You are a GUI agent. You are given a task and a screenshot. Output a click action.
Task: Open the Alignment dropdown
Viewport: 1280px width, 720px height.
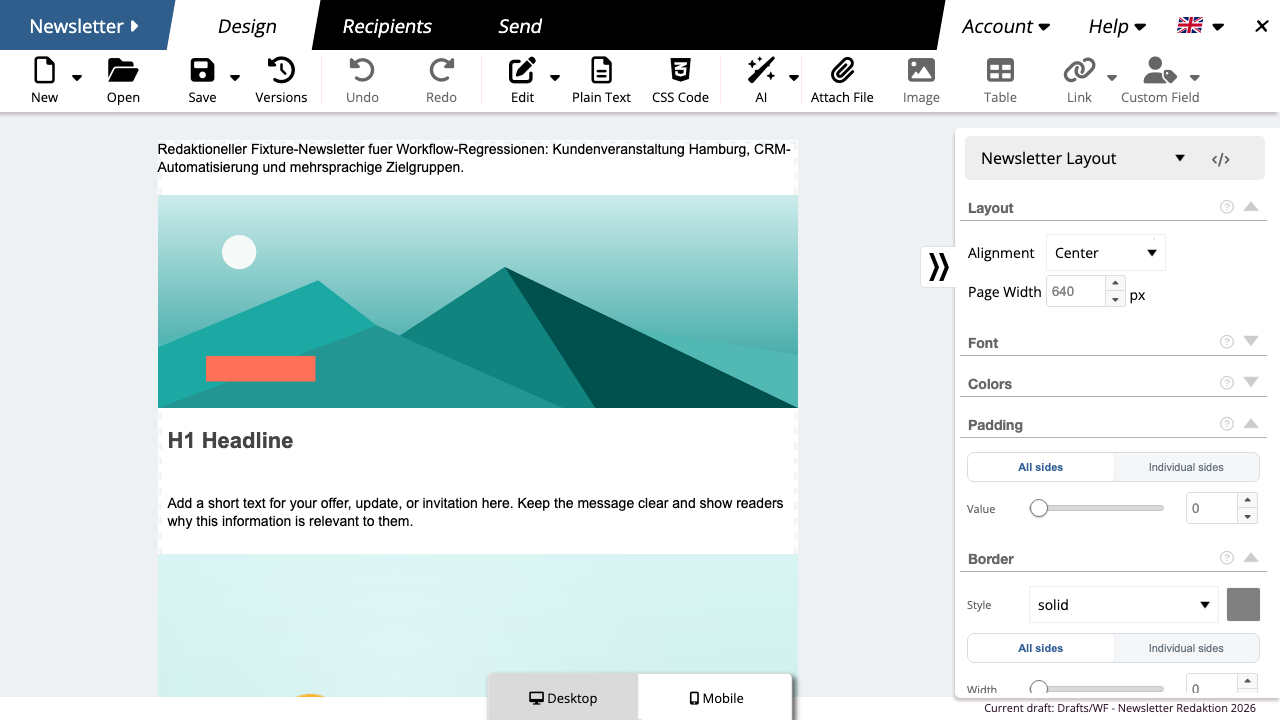pyautogui.click(x=1106, y=253)
